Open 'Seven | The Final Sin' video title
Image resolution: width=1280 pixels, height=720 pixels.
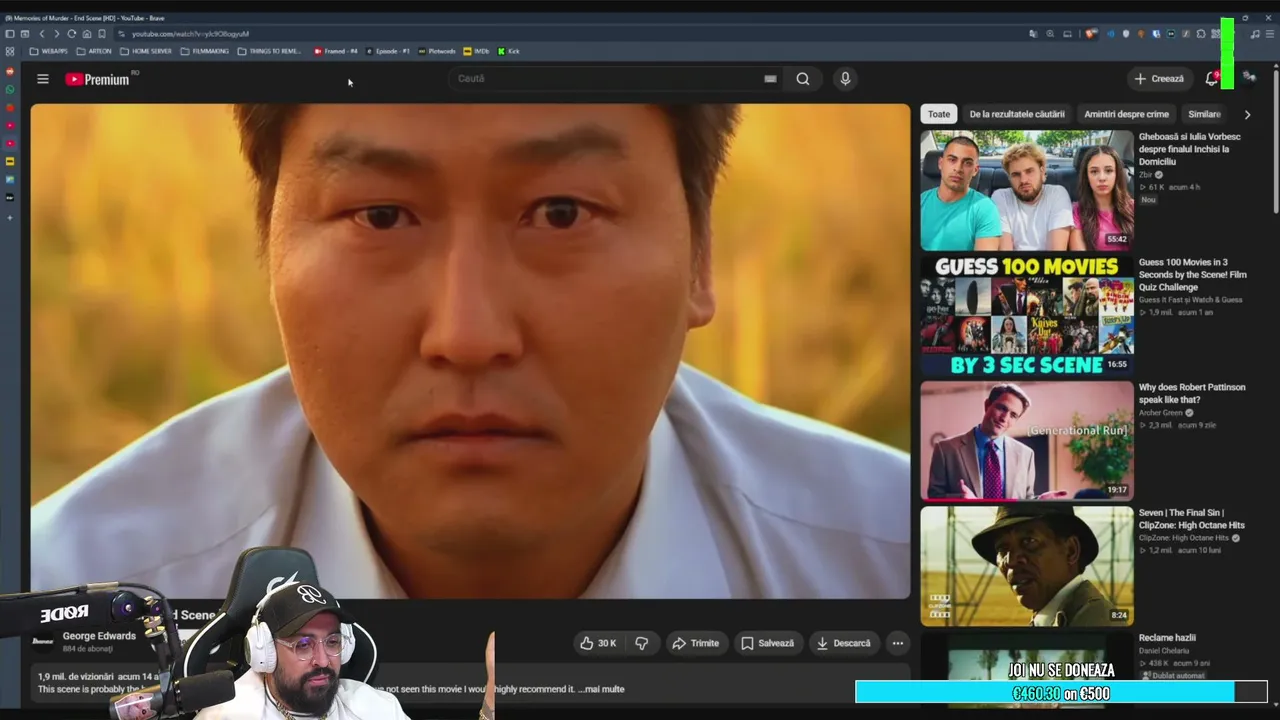(1192, 518)
